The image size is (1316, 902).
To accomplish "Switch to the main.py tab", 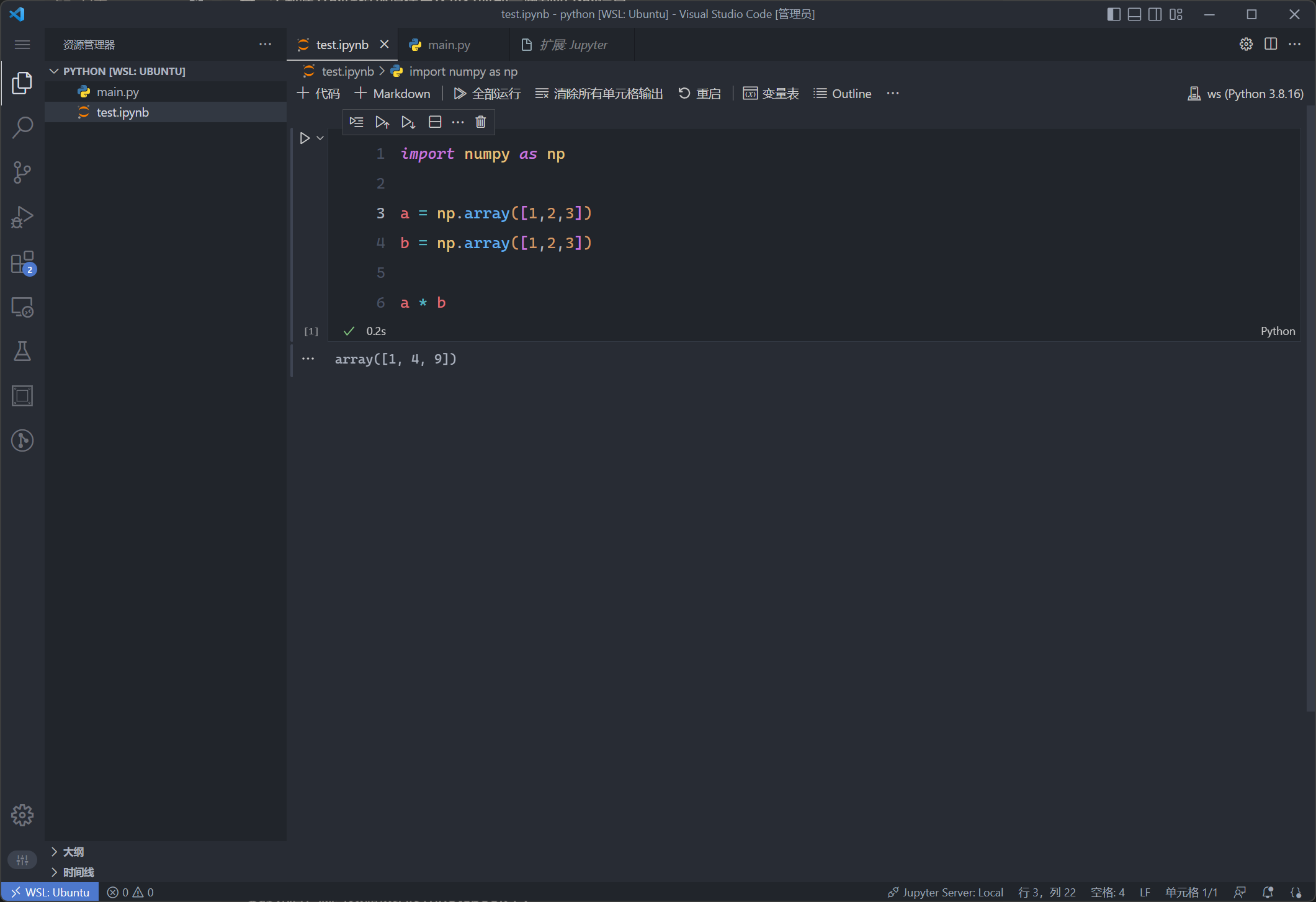I will click(x=449, y=45).
